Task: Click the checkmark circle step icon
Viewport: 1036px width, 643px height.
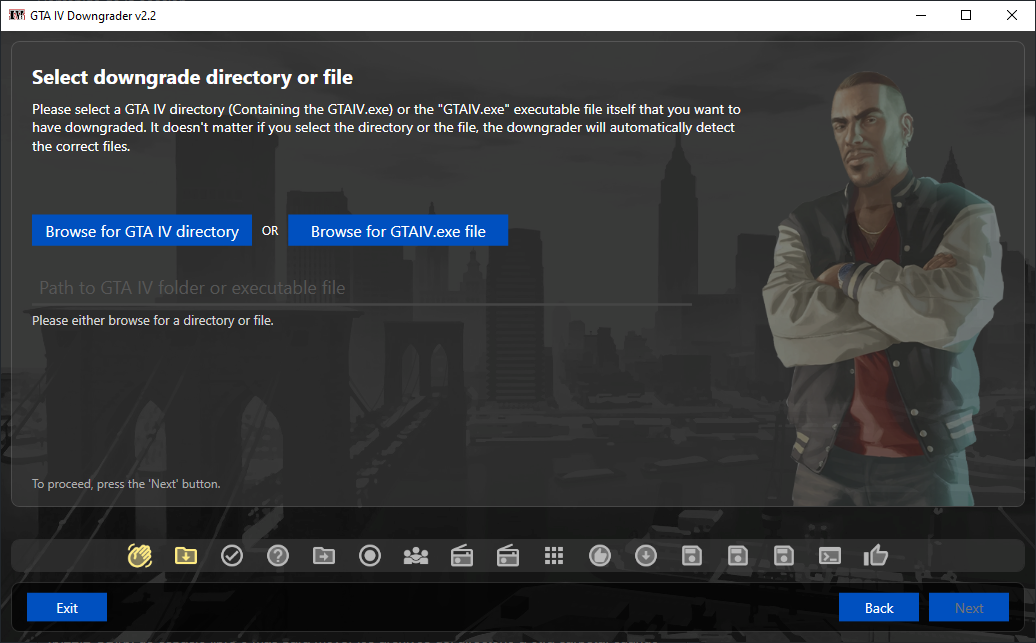Action: click(232, 556)
